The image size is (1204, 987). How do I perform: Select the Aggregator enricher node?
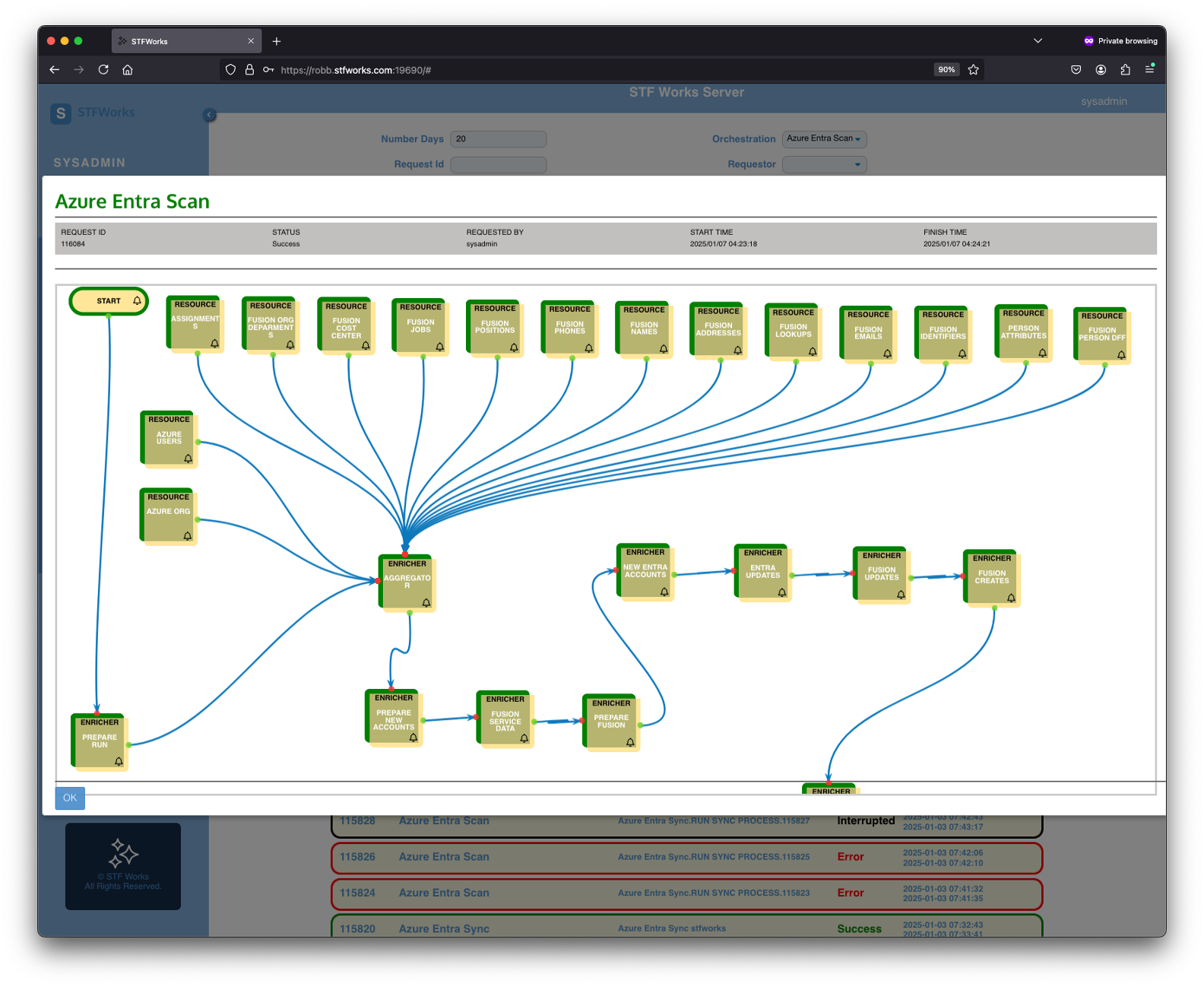pos(406,582)
